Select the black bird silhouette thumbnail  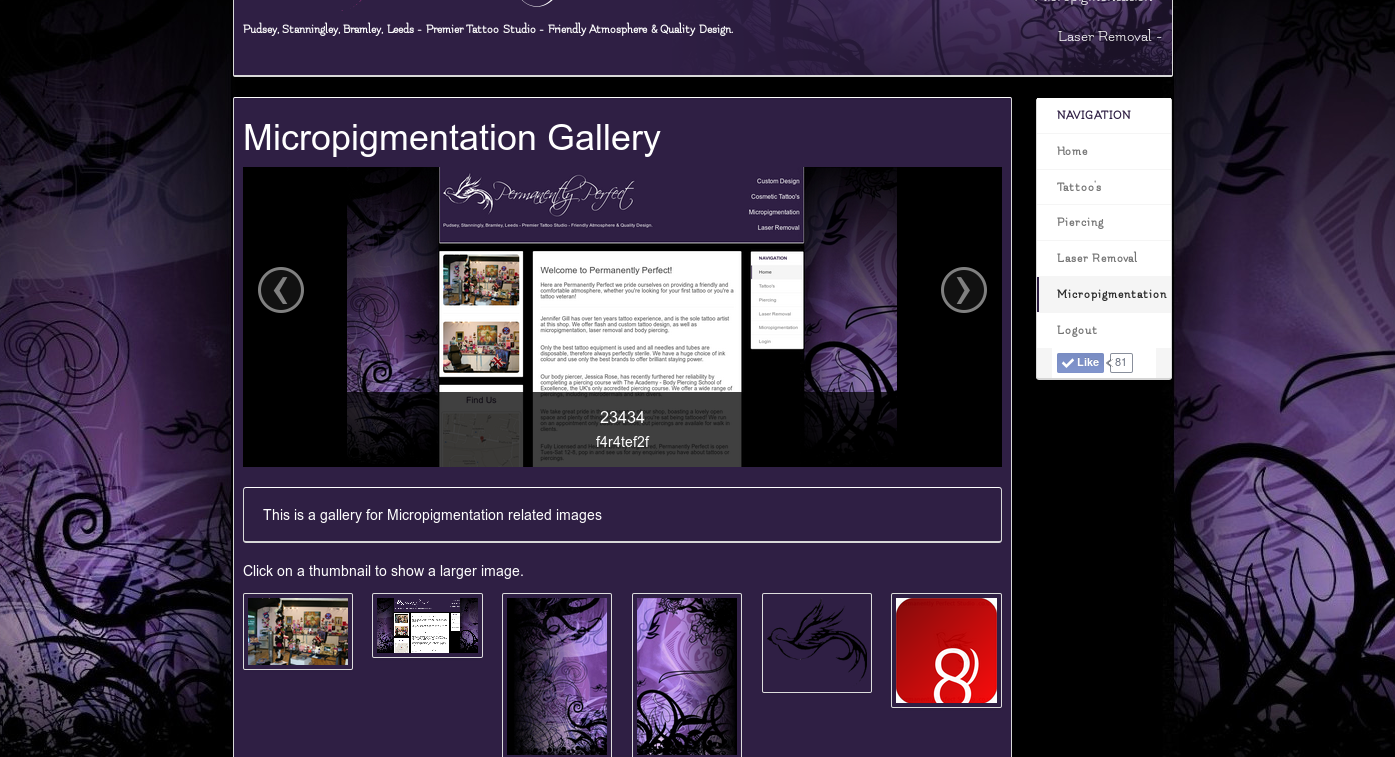(x=817, y=642)
